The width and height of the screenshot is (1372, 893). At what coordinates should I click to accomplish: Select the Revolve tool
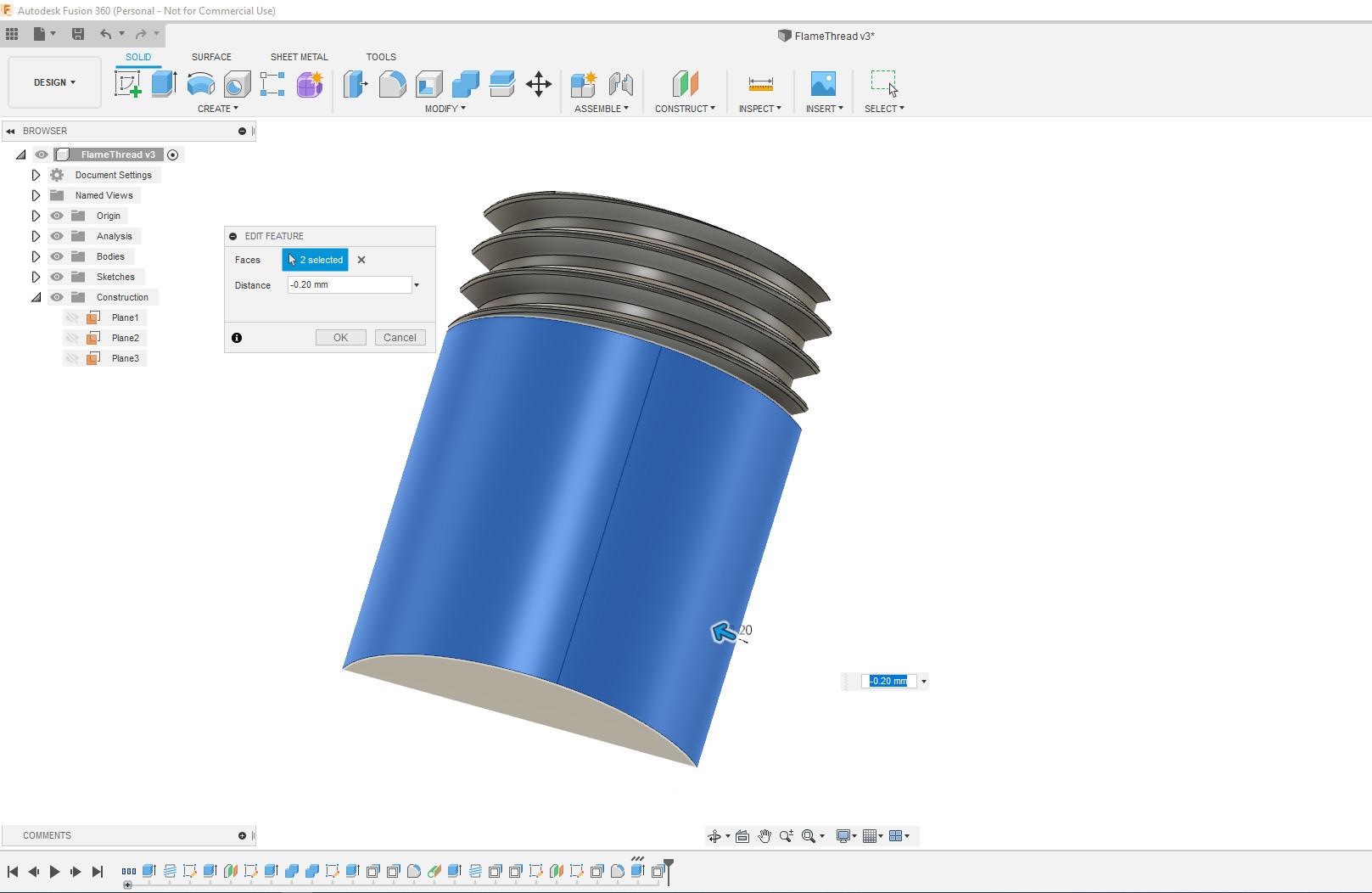pyautogui.click(x=200, y=84)
